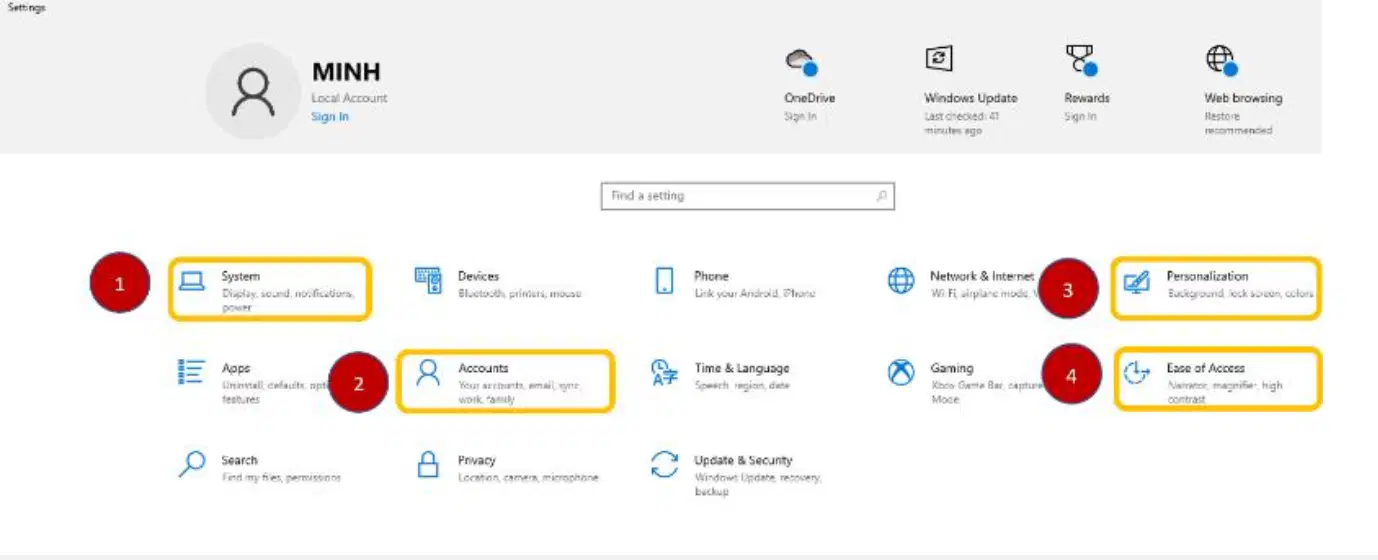Click 'Narrator, magnifier, high contrast' description

point(1224,392)
